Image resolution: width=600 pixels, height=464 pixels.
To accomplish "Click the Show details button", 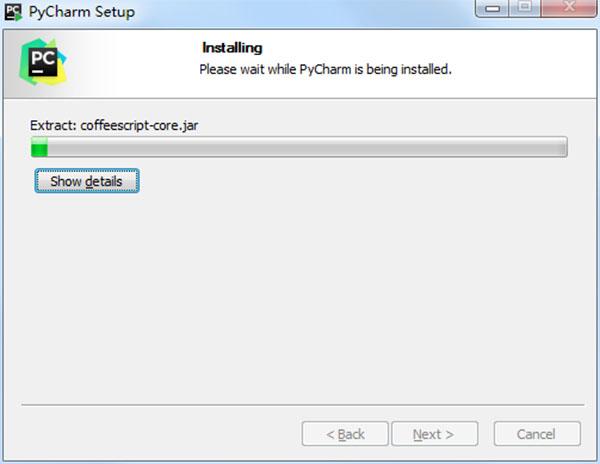I will pos(87,181).
